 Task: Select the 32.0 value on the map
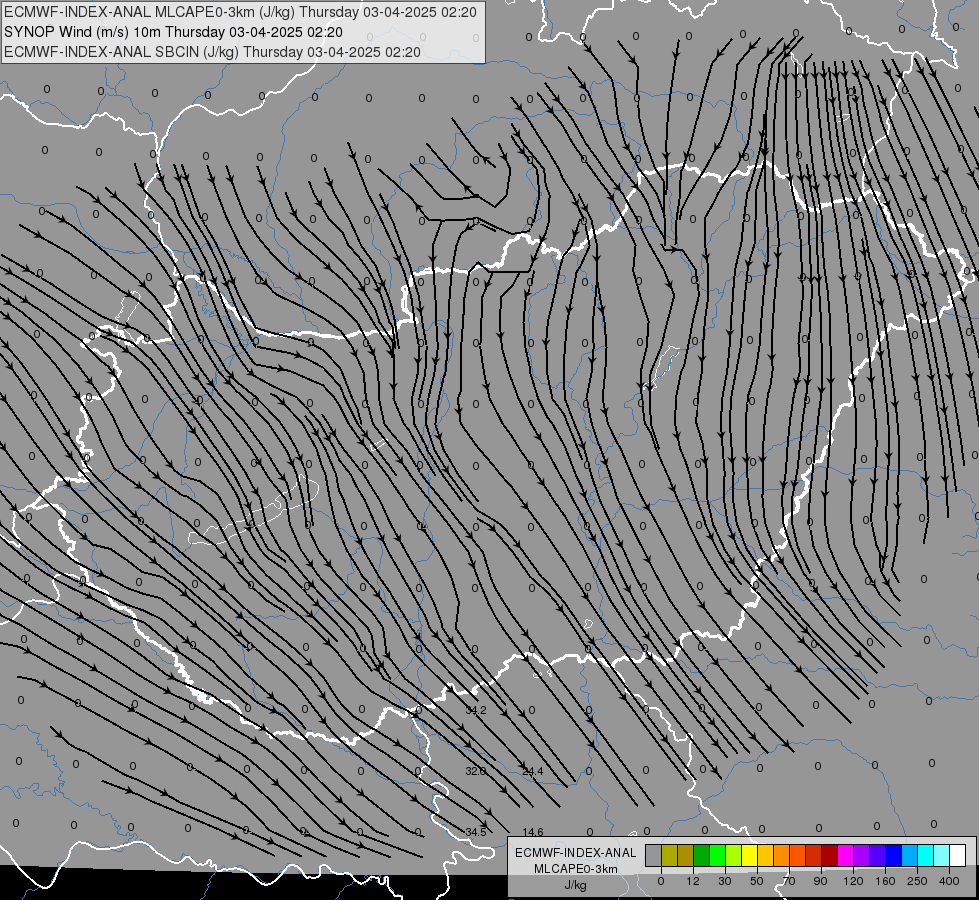tap(476, 771)
